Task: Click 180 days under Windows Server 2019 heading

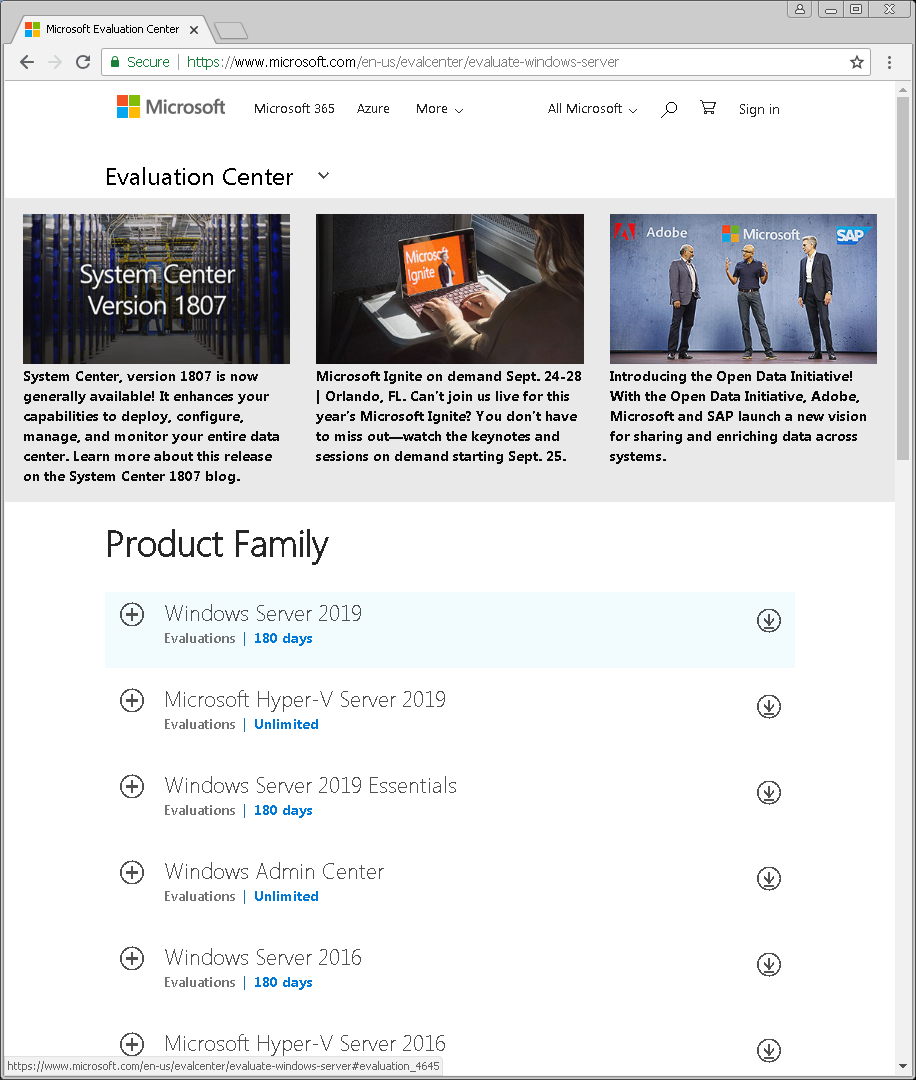Action: tap(283, 638)
